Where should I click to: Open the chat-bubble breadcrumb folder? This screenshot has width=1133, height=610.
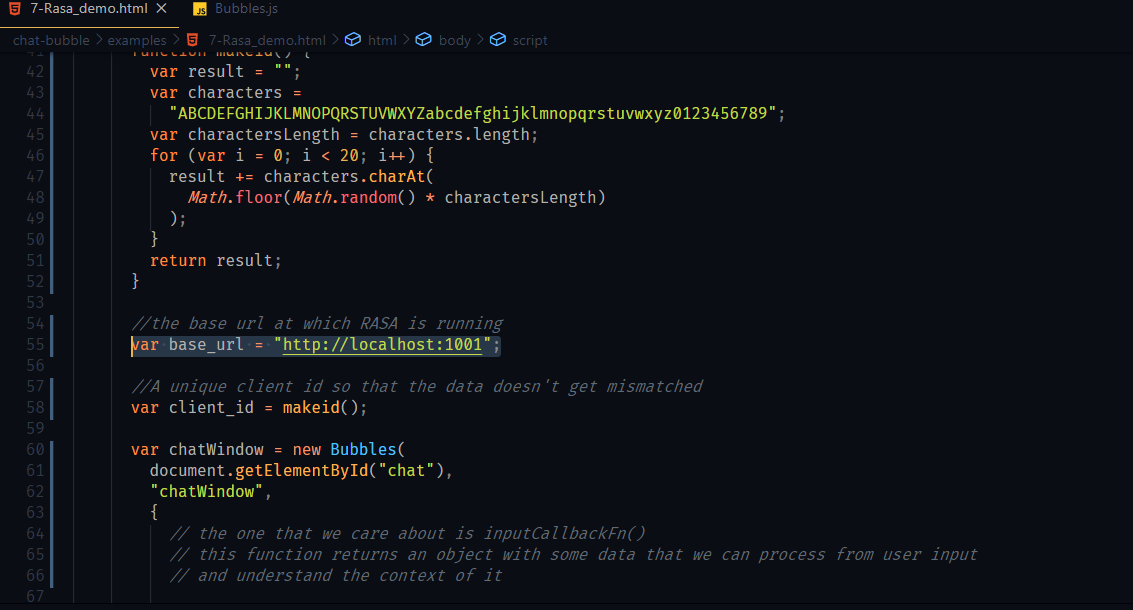(x=51, y=40)
